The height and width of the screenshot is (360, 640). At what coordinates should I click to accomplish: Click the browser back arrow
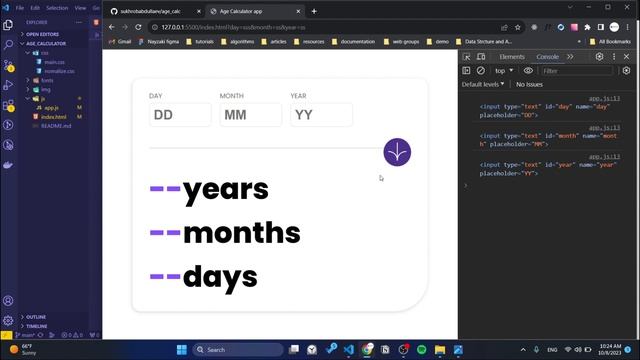112,27
